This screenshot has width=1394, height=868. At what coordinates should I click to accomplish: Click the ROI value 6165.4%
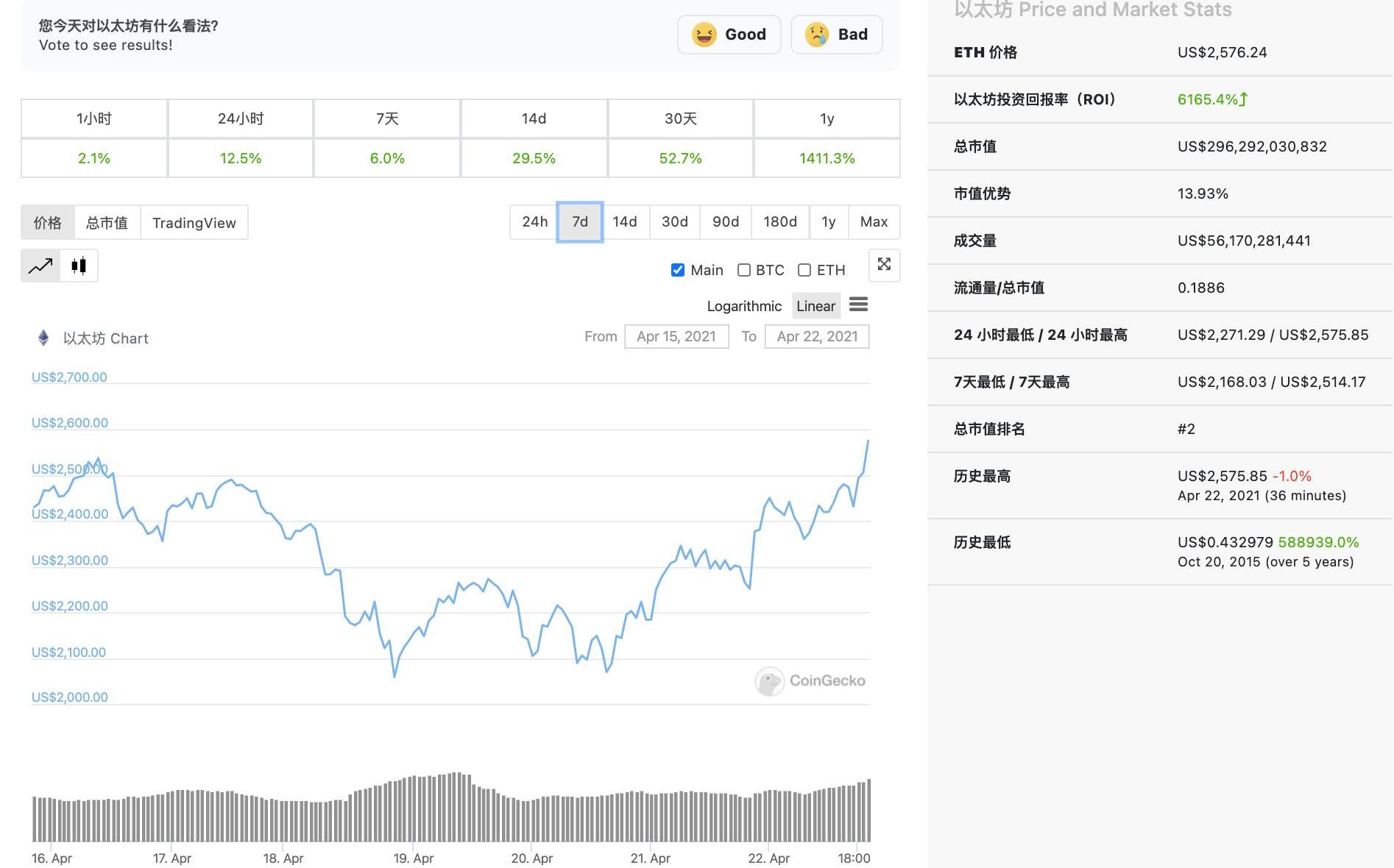point(1208,99)
